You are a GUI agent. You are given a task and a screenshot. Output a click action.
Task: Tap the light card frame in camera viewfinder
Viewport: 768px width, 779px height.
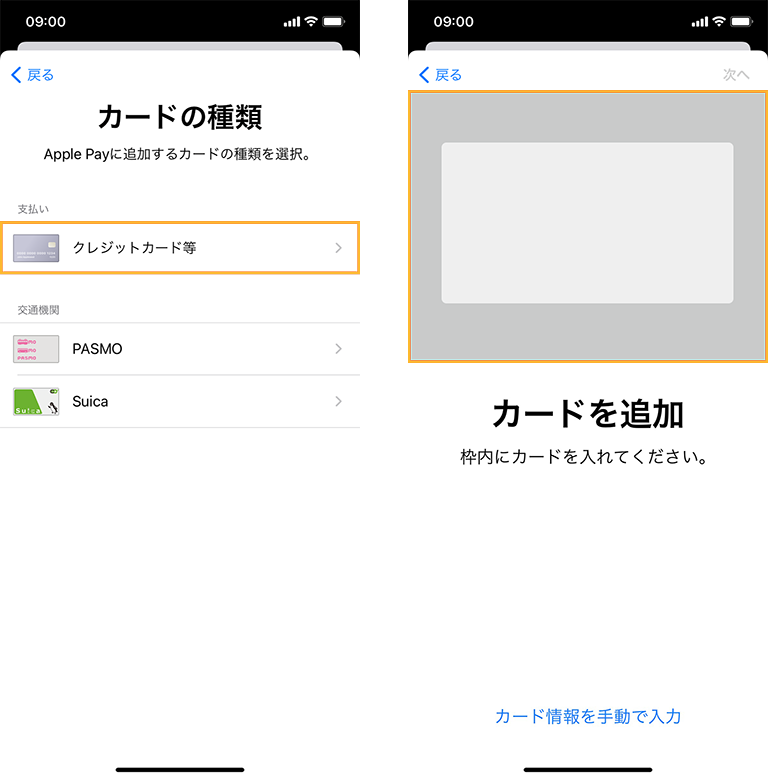point(587,223)
